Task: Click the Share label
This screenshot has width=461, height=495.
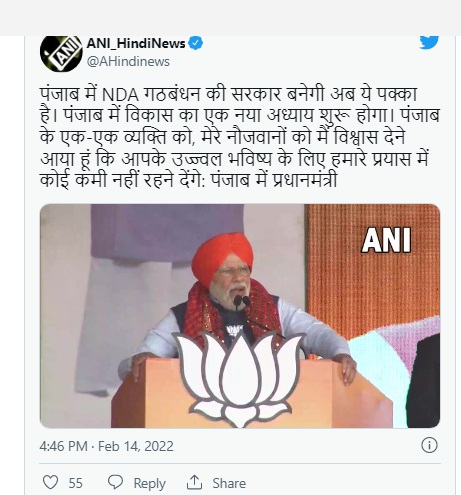Action: tap(229, 483)
